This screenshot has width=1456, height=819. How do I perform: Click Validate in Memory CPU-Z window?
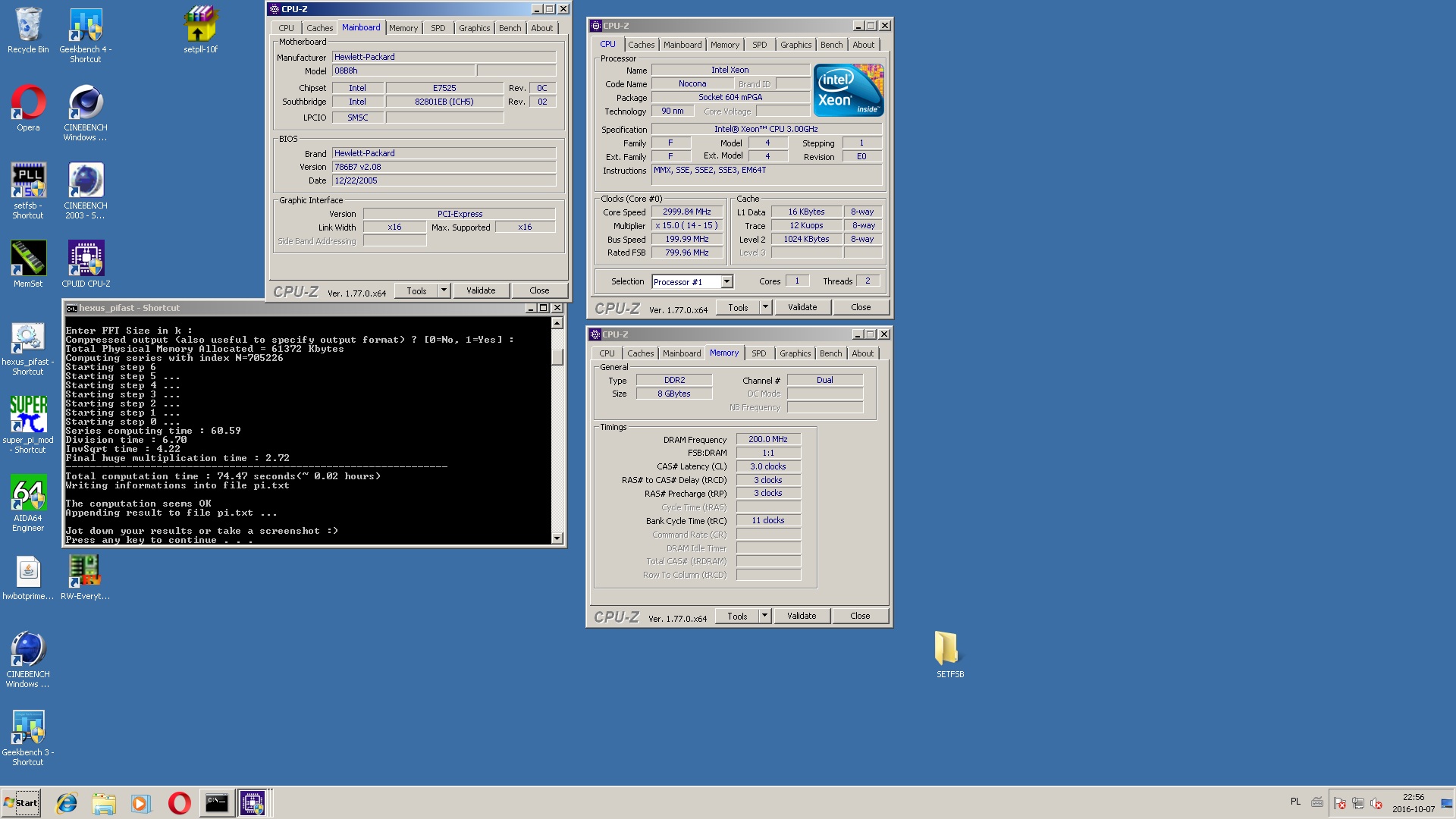pos(802,616)
